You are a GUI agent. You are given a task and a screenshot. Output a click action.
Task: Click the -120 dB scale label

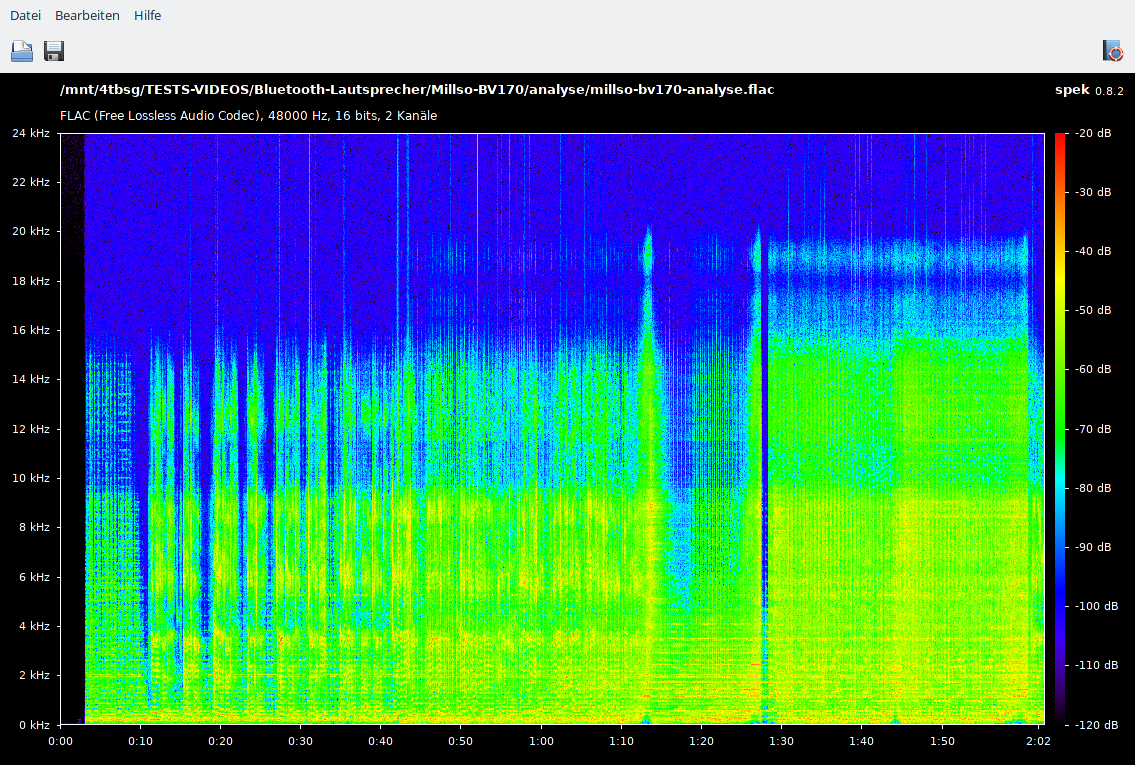1096,724
